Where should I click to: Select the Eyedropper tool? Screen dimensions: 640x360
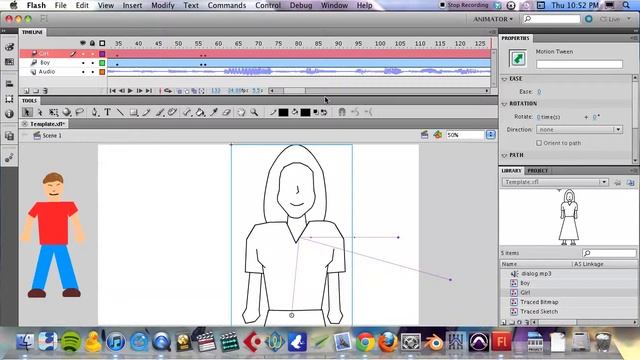tap(214, 112)
